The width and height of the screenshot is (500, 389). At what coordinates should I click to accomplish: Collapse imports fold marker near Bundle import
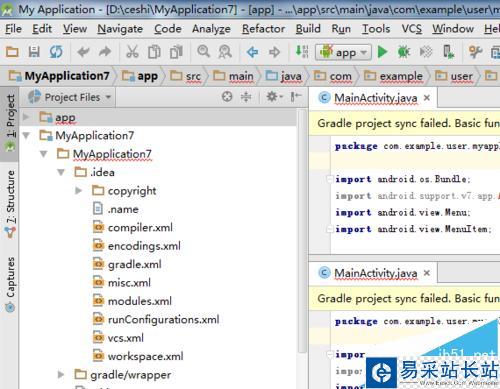330,179
